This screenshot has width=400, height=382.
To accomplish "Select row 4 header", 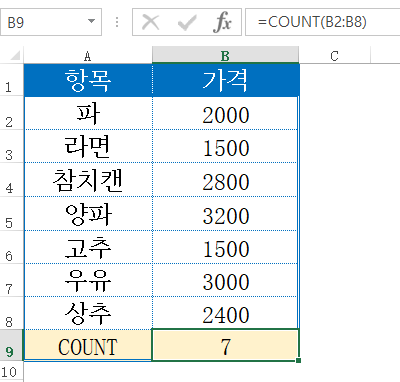I will point(12,180).
